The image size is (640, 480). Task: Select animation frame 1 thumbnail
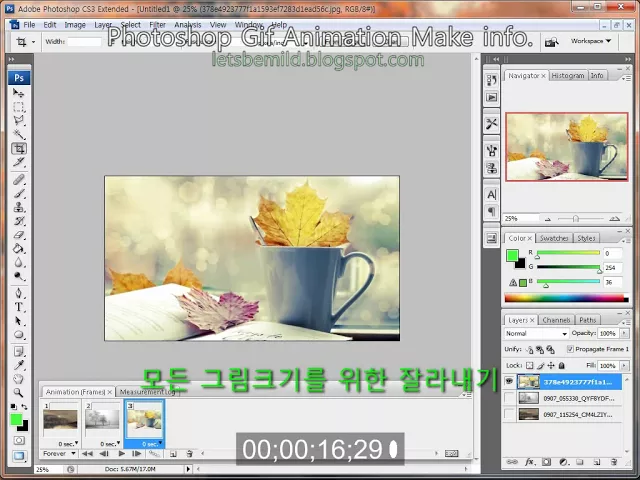(60, 420)
